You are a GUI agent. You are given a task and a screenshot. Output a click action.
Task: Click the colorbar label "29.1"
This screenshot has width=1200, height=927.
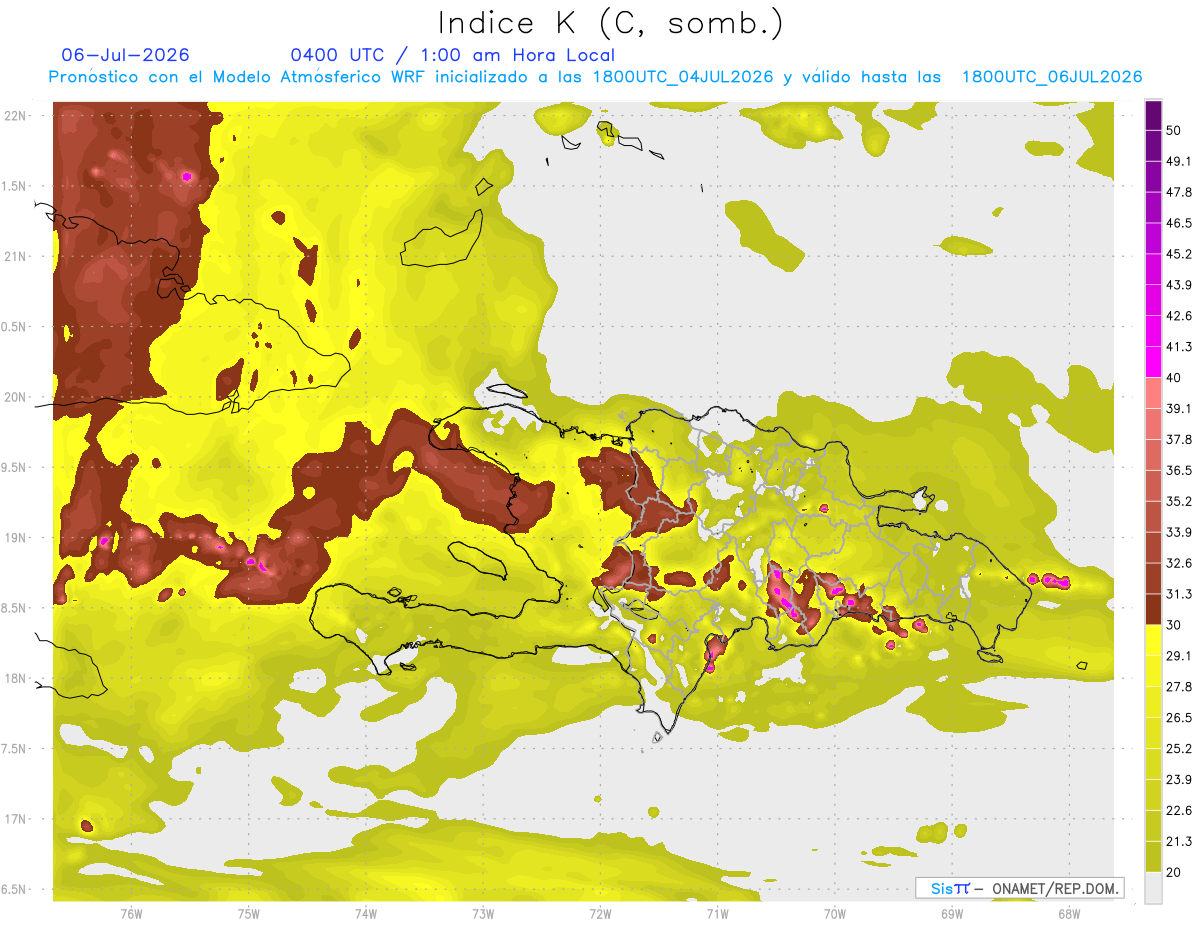click(1179, 655)
